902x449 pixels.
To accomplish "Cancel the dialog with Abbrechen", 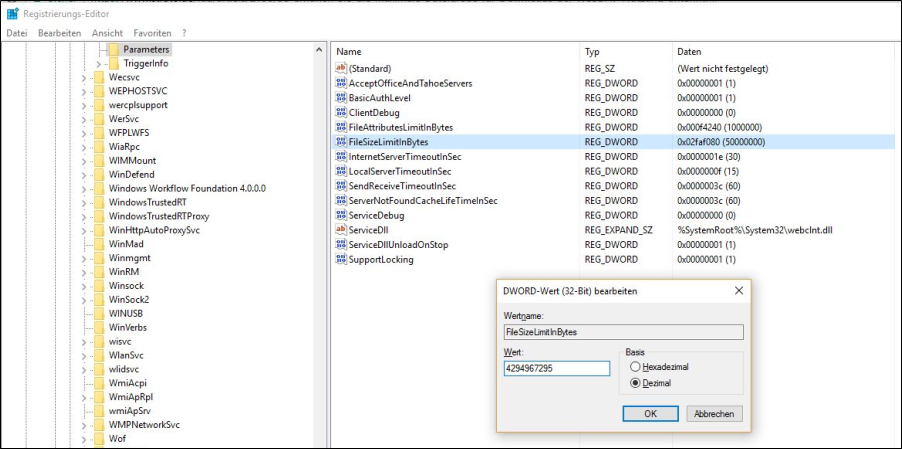I will coord(714,413).
